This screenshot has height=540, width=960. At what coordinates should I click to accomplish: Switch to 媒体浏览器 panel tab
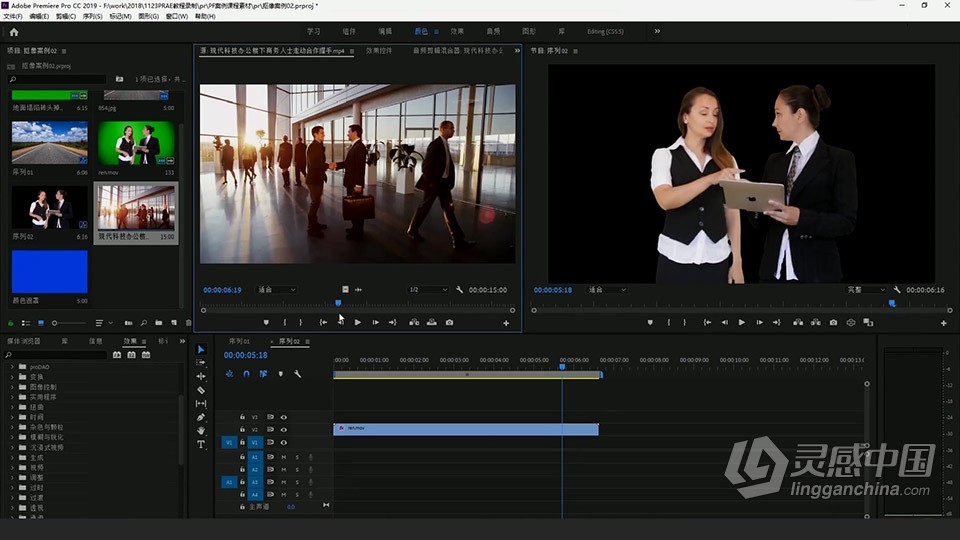point(24,341)
